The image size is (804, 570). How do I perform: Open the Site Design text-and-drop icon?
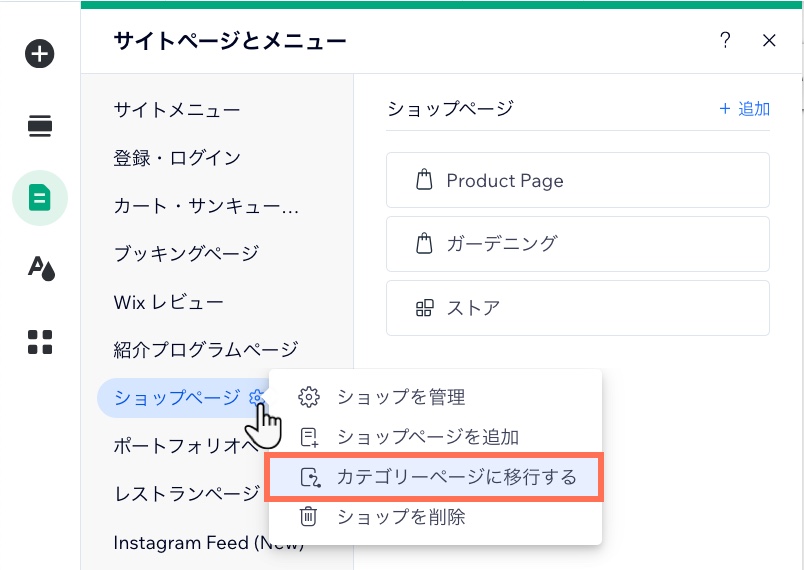click(x=40, y=268)
